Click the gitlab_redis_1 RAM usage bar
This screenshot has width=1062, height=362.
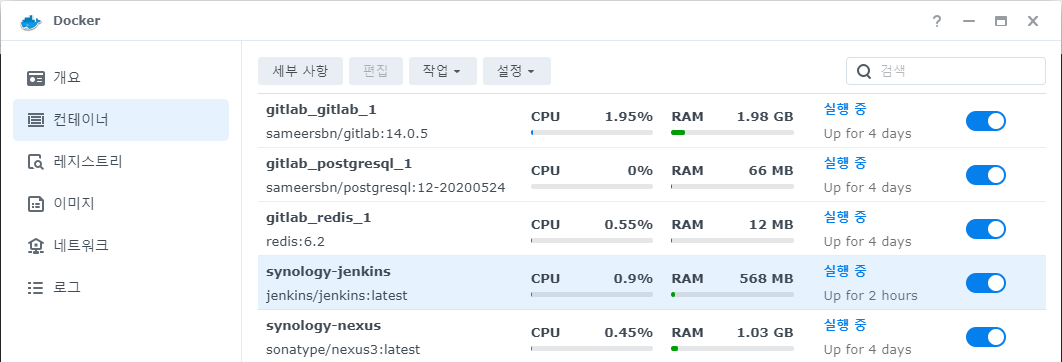coord(732,240)
